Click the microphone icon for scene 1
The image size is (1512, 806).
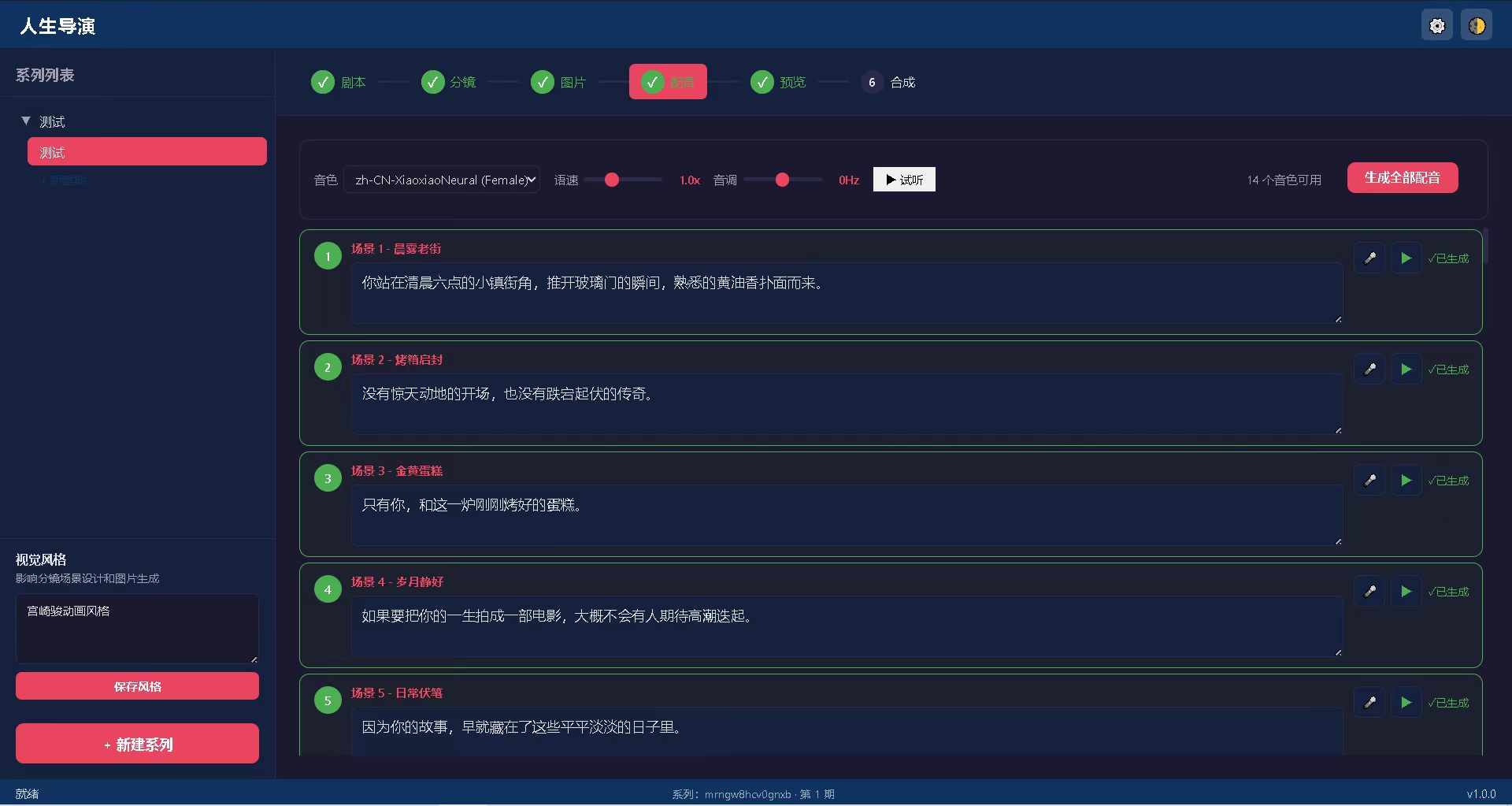[1370, 258]
